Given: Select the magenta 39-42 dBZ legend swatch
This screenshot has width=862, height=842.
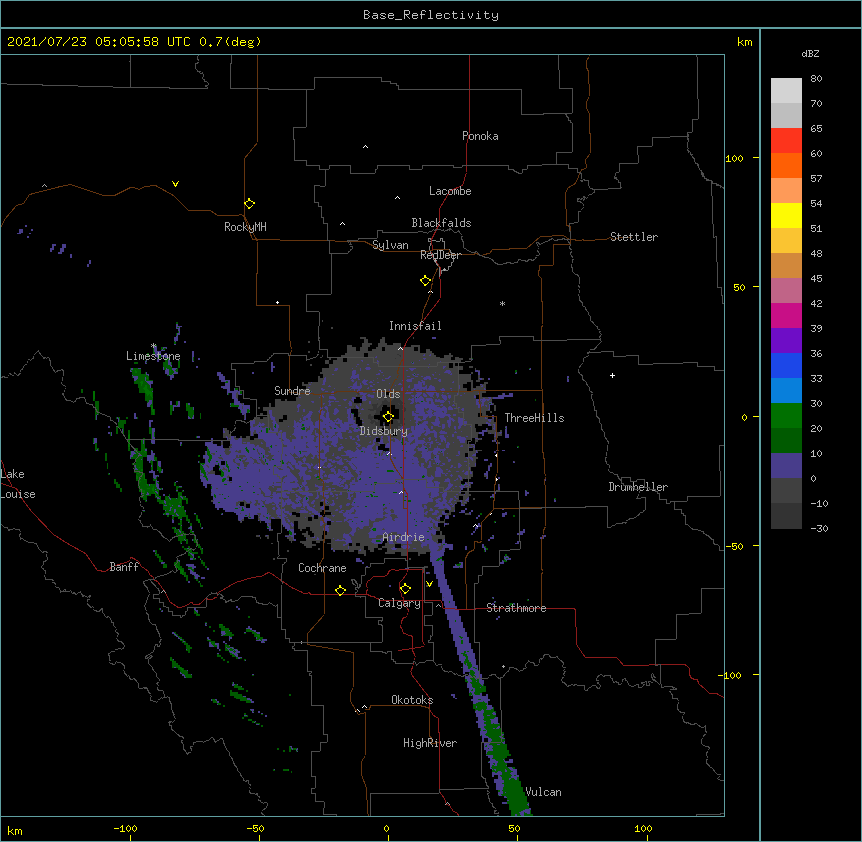Looking at the screenshot, I should click(786, 315).
